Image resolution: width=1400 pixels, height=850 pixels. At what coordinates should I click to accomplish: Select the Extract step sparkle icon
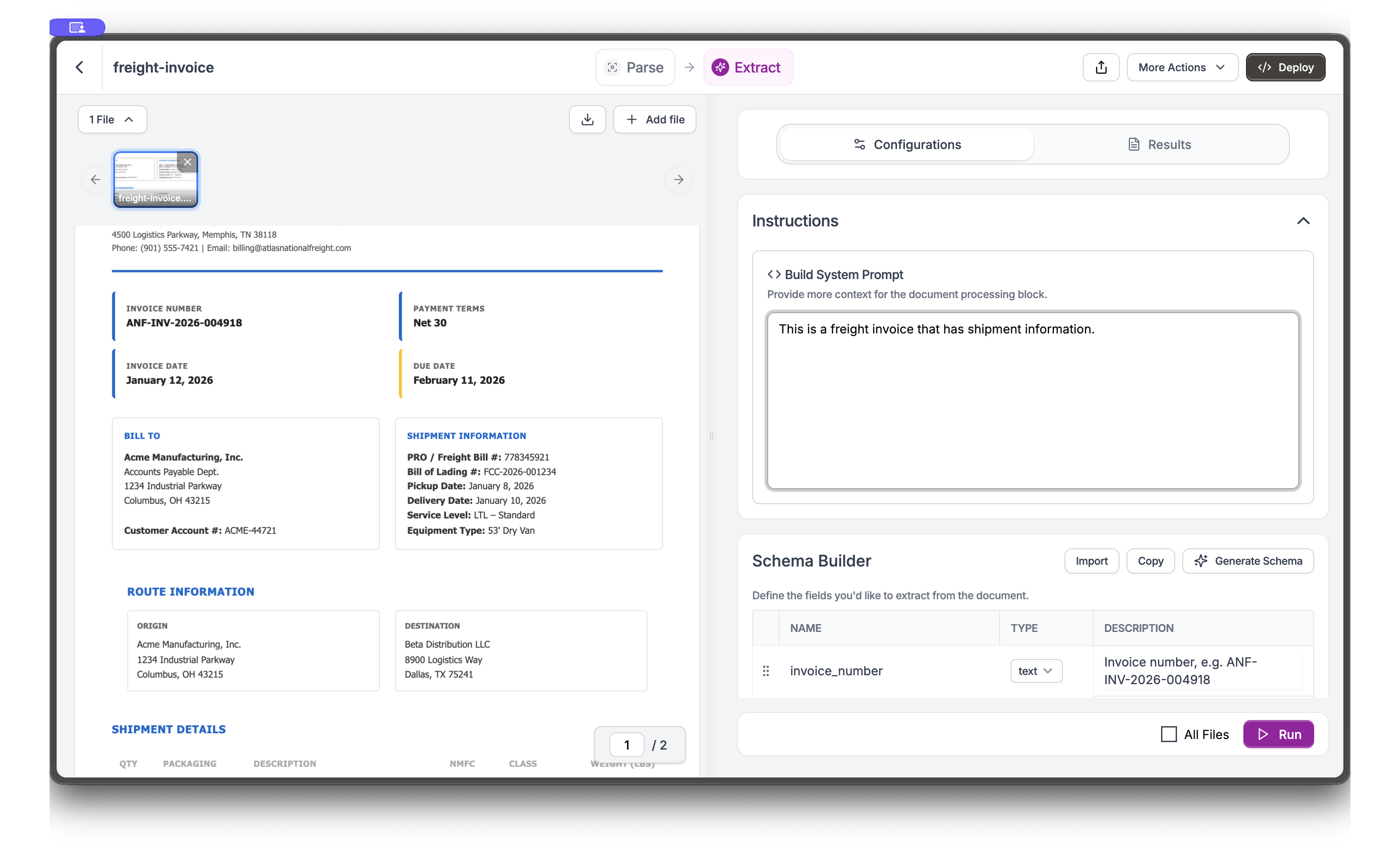tap(720, 67)
